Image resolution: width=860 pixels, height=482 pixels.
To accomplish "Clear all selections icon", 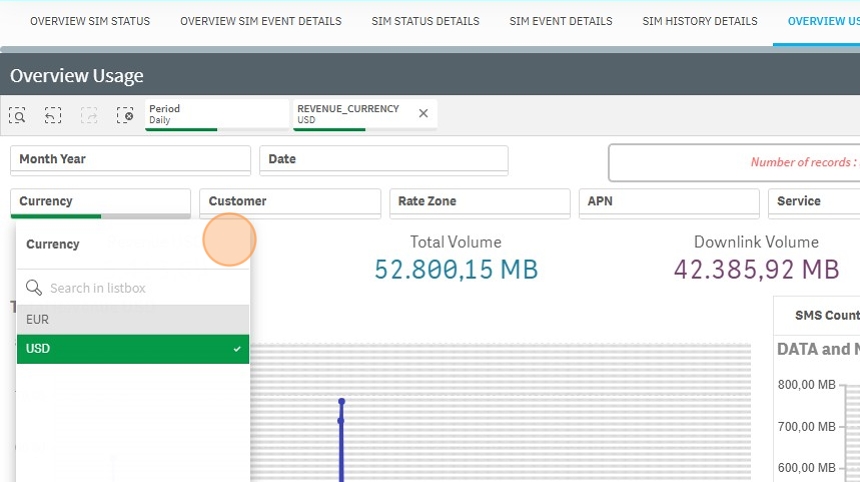I will [x=125, y=115].
